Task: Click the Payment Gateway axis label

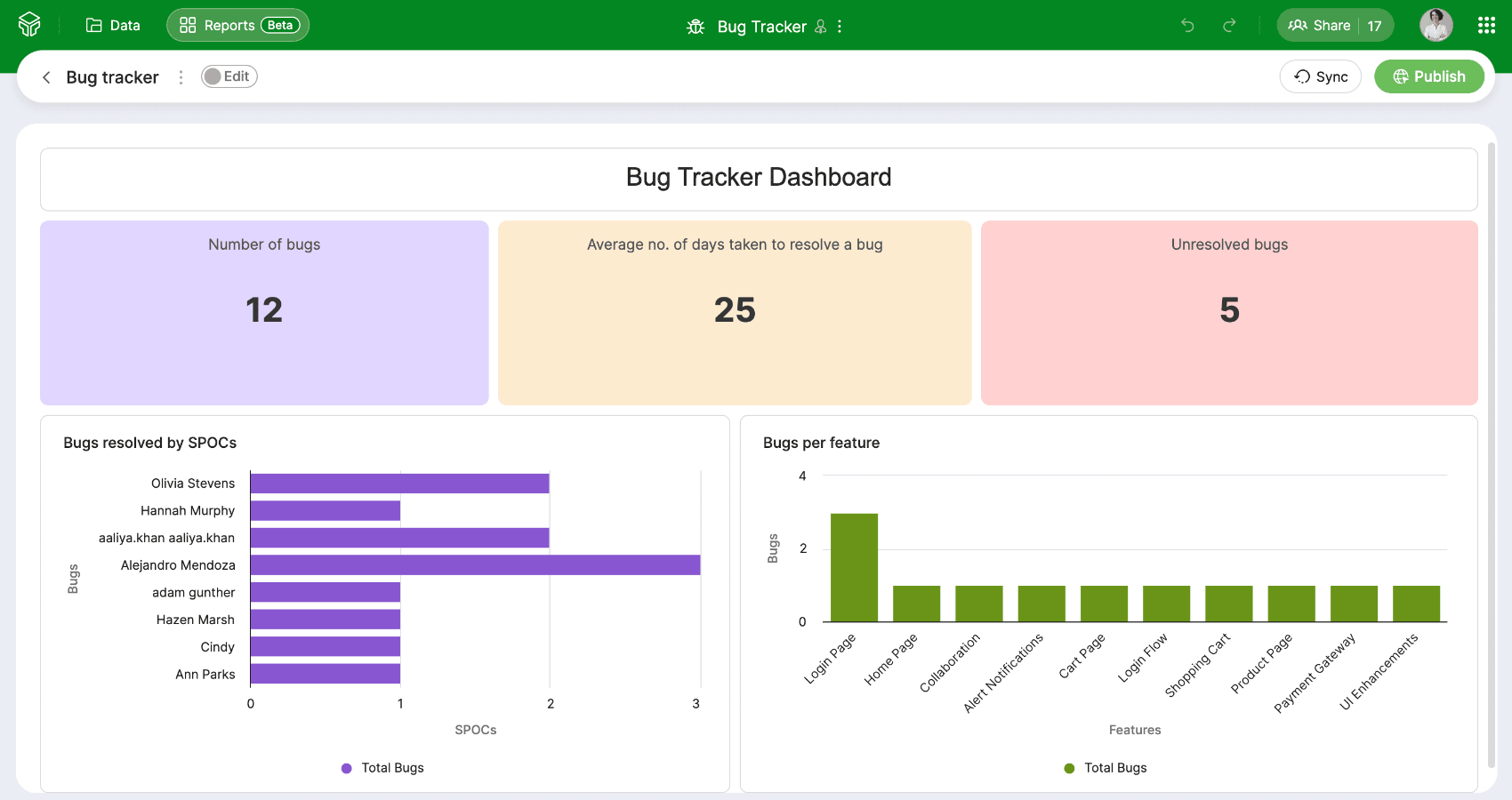Action: point(1315,672)
